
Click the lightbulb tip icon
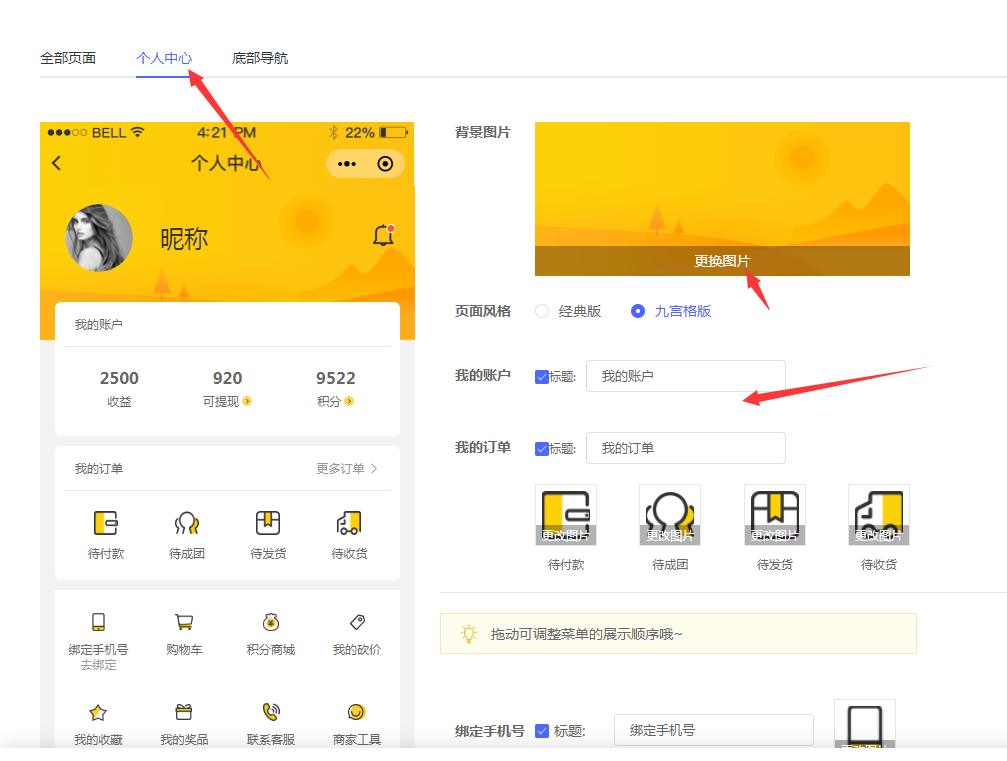pyautogui.click(x=469, y=634)
